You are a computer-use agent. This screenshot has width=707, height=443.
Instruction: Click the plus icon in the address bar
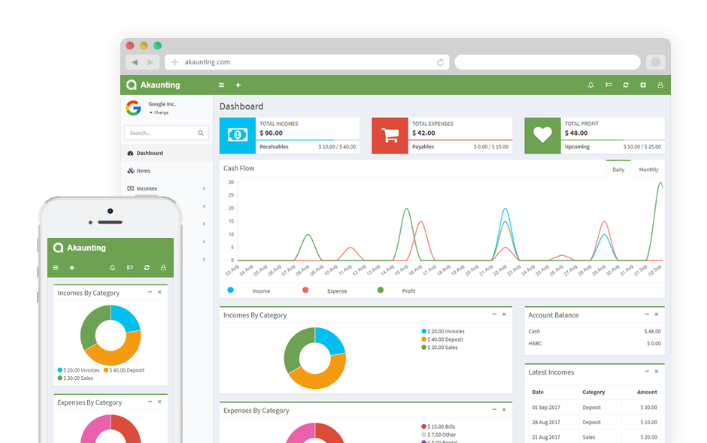(174, 62)
